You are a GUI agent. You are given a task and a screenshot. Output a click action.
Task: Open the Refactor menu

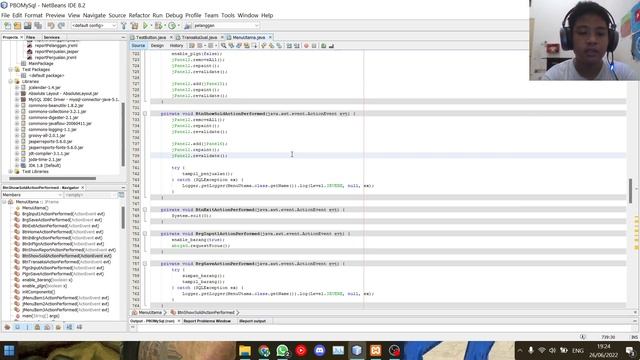tap(139, 15)
